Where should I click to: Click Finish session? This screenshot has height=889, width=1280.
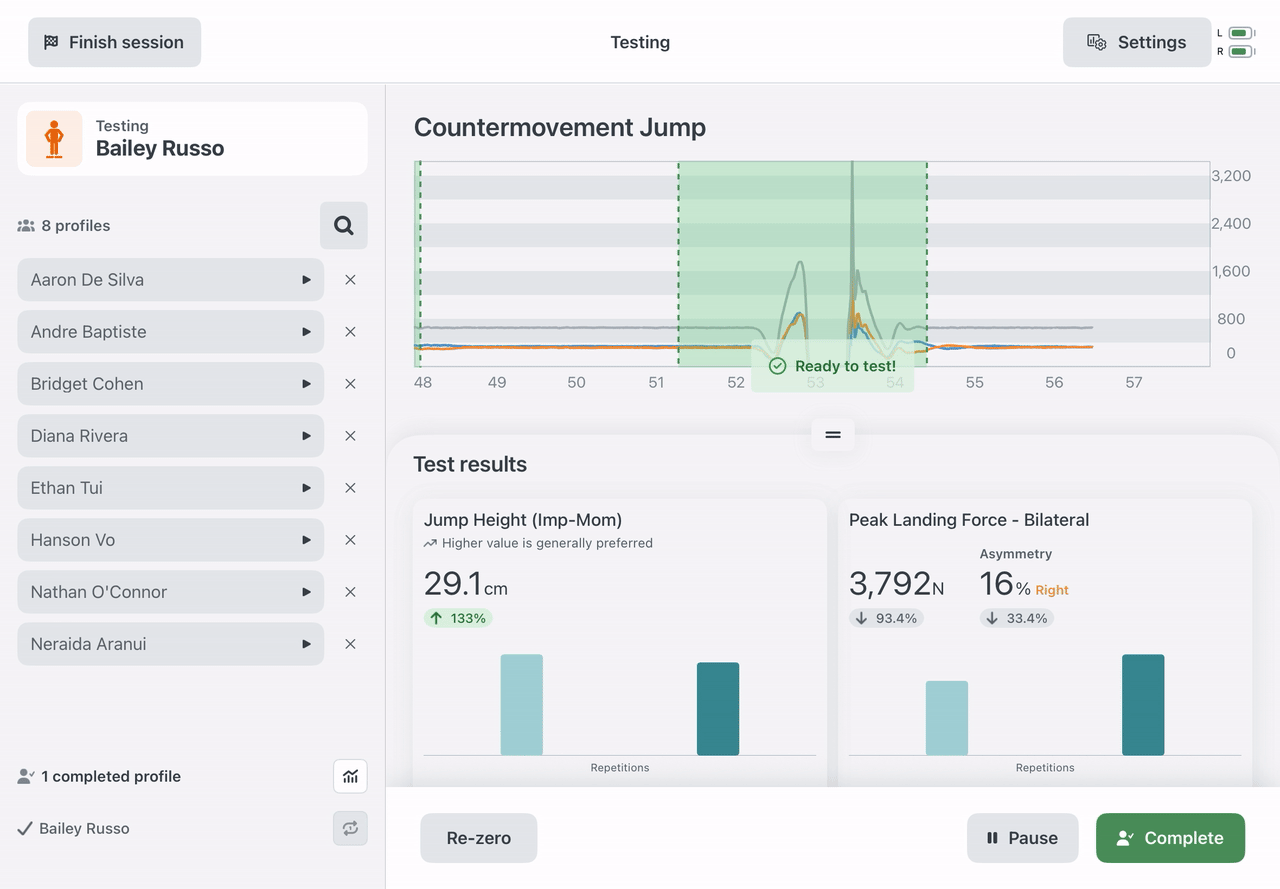click(x=114, y=42)
